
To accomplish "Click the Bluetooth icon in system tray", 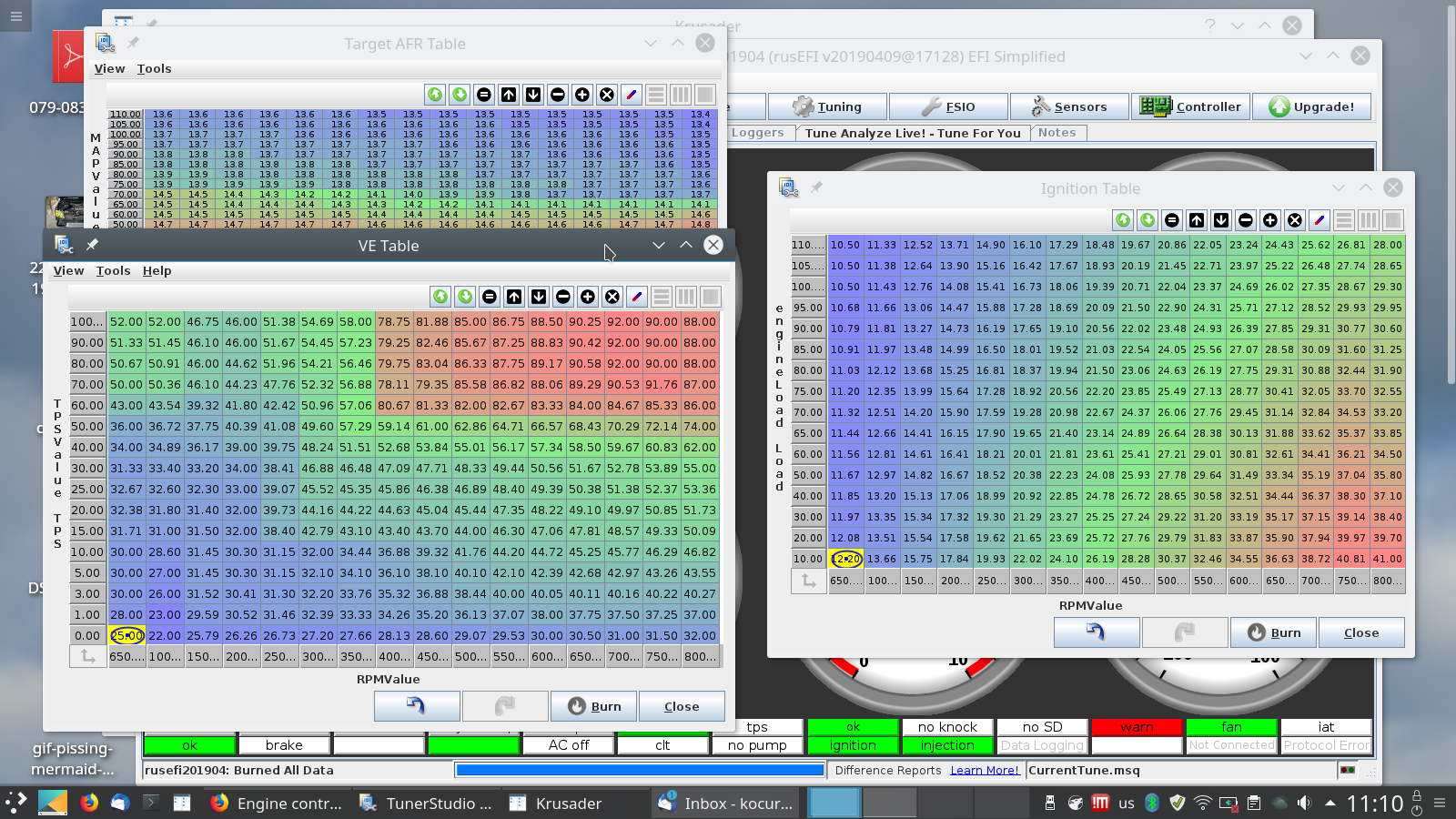I will pyautogui.click(x=1151, y=803).
